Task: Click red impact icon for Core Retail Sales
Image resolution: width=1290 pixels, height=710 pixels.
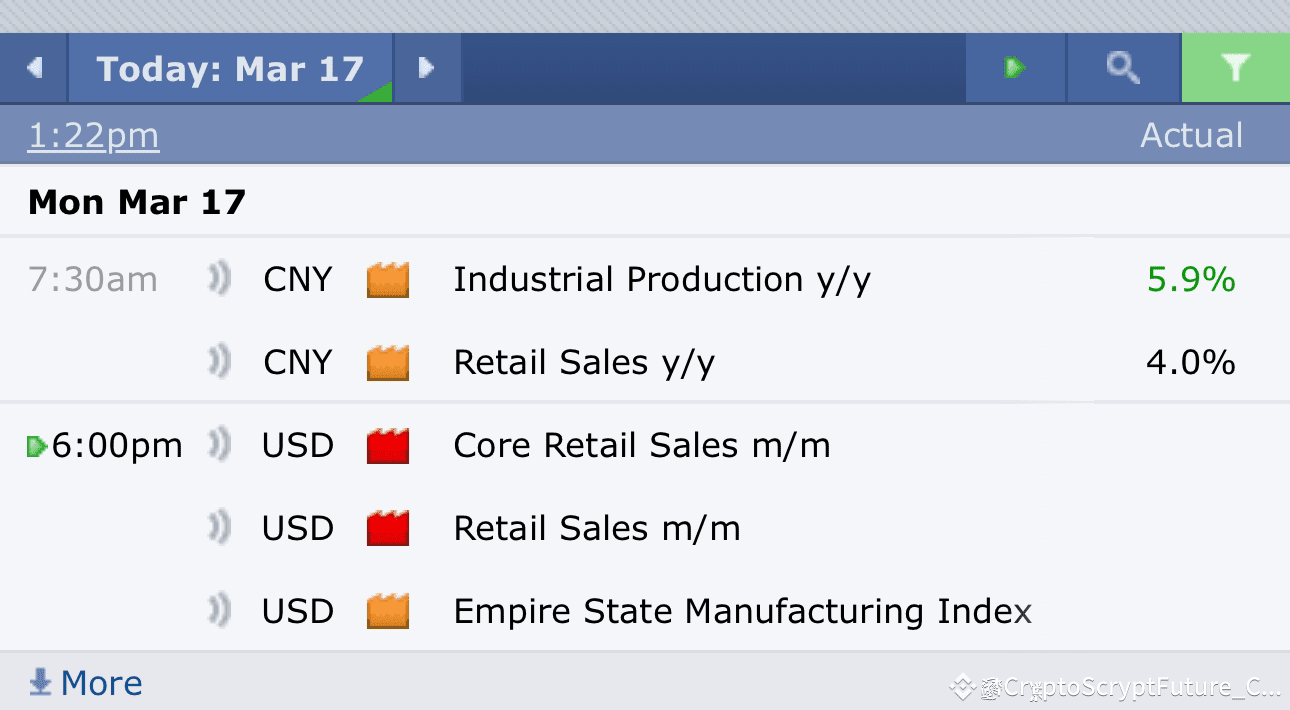Action: point(388,446)
